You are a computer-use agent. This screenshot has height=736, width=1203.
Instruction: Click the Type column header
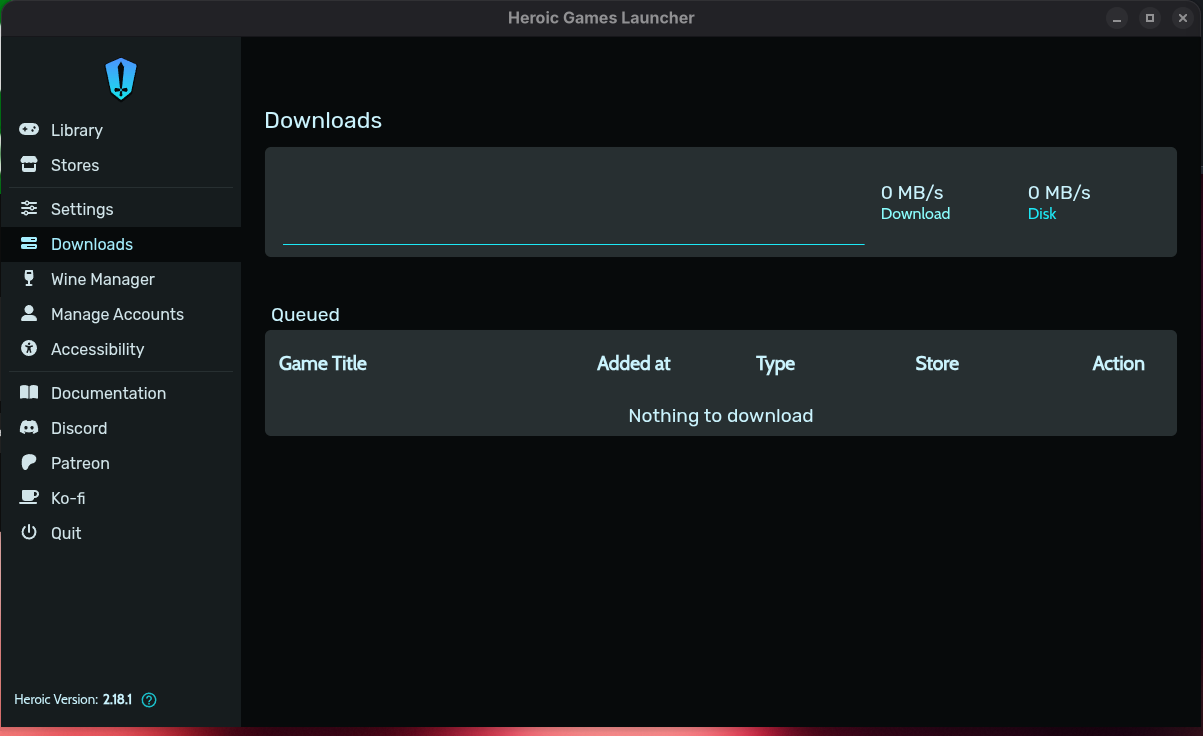775,364
